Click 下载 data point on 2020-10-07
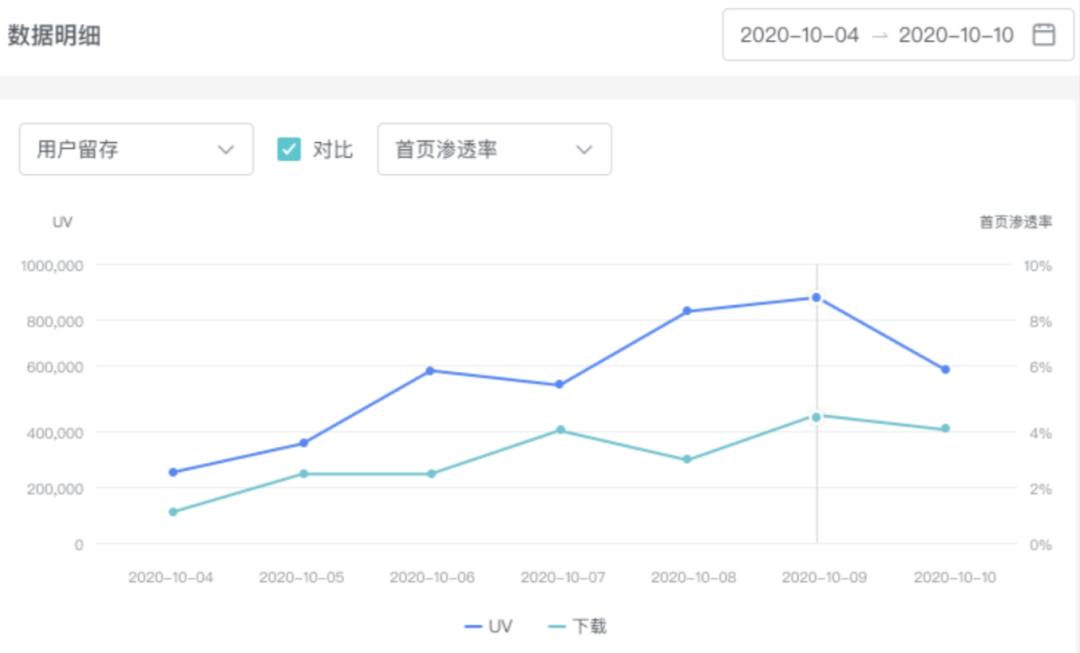 click(x=560, y=430)
